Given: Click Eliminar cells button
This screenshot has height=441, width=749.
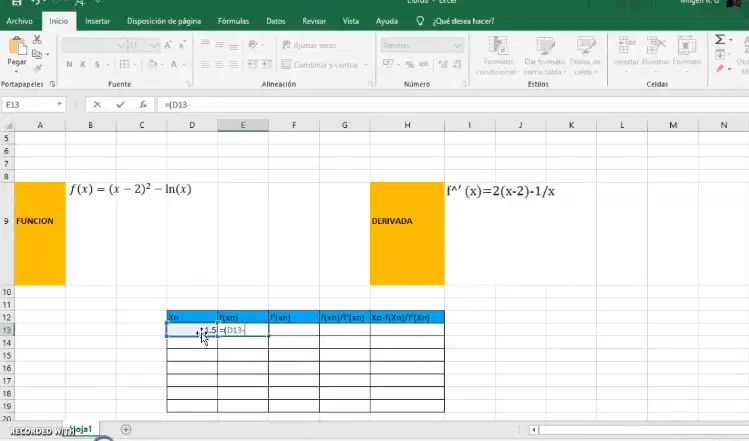Looking at the screenshot, I should [656, 52].
